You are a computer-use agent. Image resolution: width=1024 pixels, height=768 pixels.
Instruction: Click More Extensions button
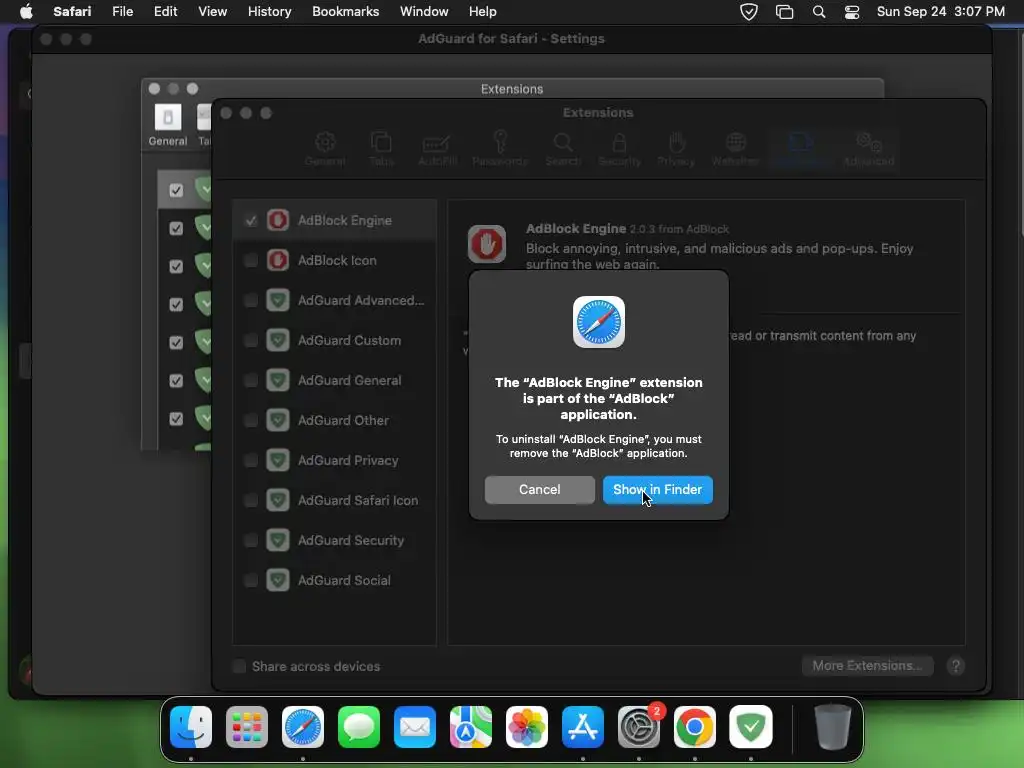tap(868, 665)
